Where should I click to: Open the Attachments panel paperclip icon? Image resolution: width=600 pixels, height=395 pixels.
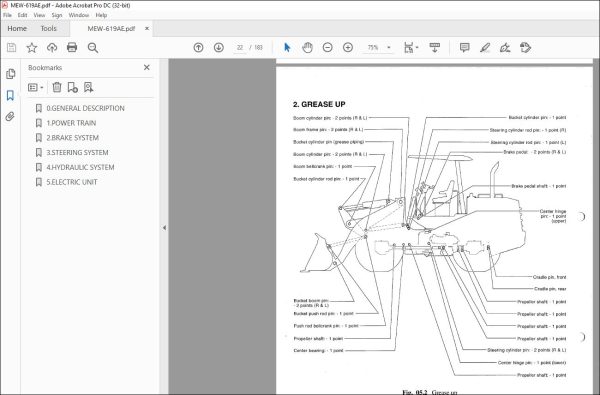10,116
